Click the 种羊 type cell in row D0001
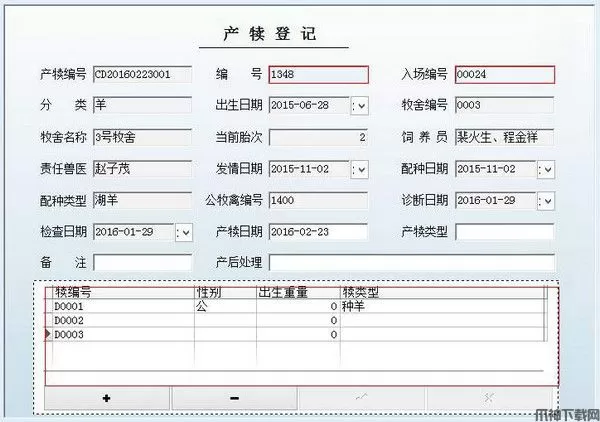600x422 pixels. pos(442,306)
